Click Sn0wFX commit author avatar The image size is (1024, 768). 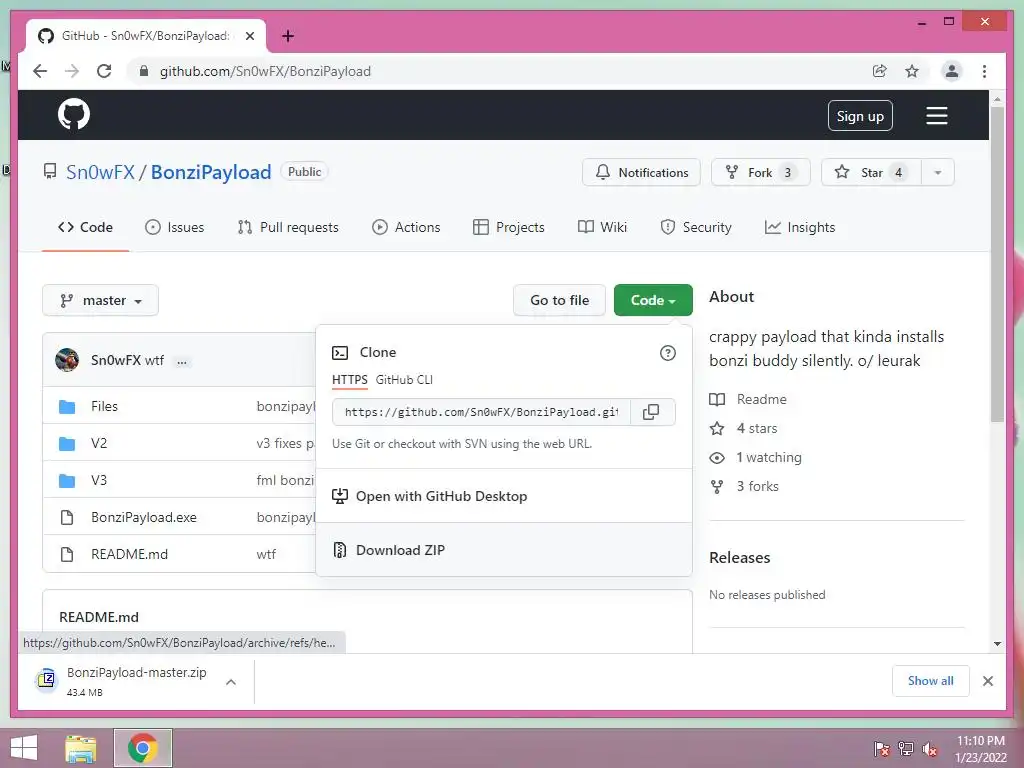click(x=67, y=360)
